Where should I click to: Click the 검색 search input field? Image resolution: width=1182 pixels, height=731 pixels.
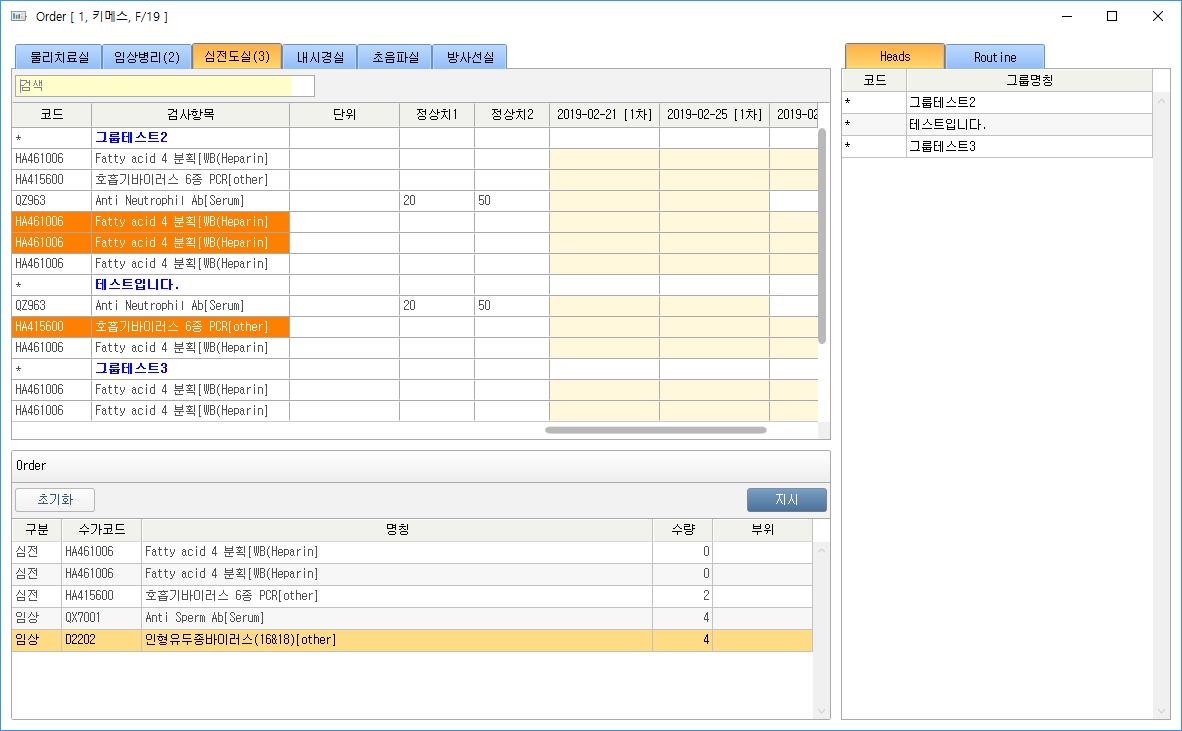coord(165,86)
